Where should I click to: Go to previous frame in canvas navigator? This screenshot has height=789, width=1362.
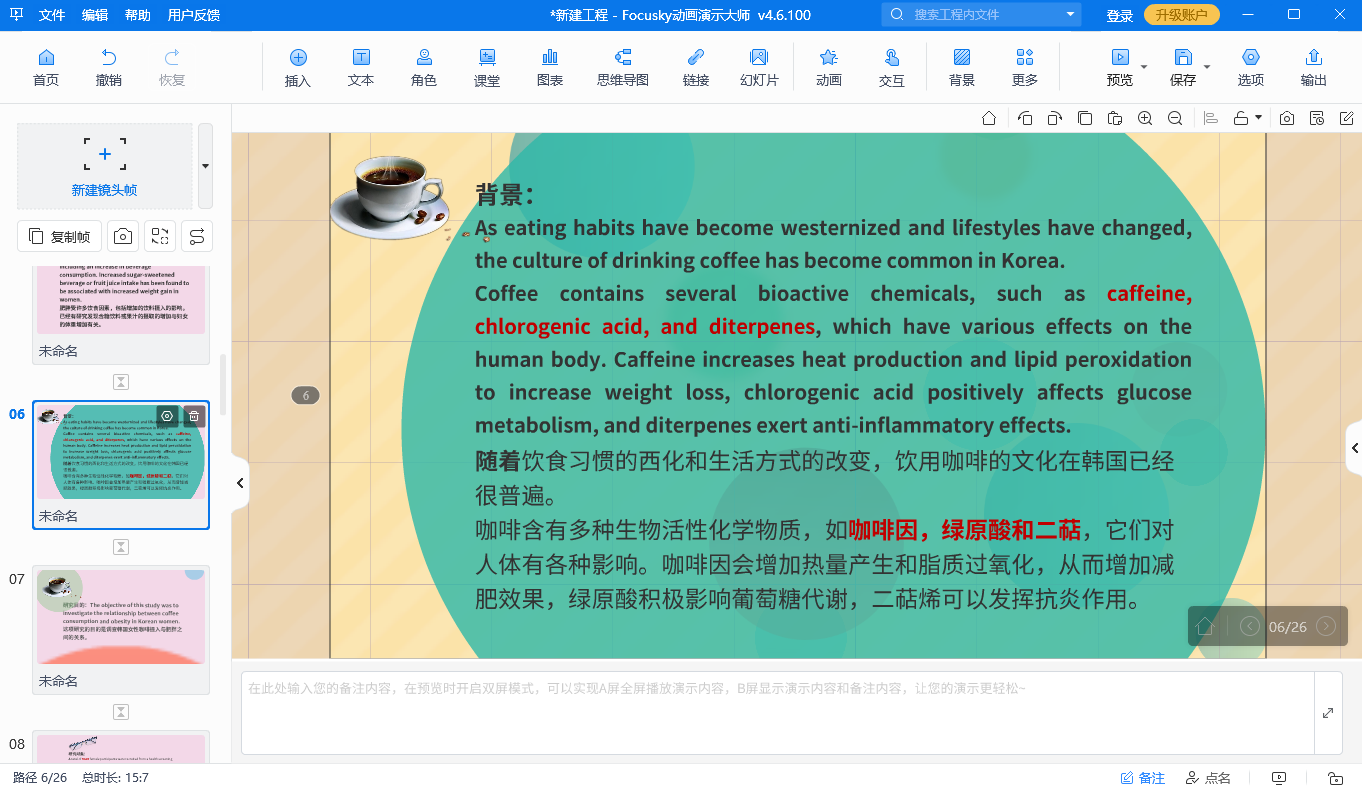(x=1250, y=626)
